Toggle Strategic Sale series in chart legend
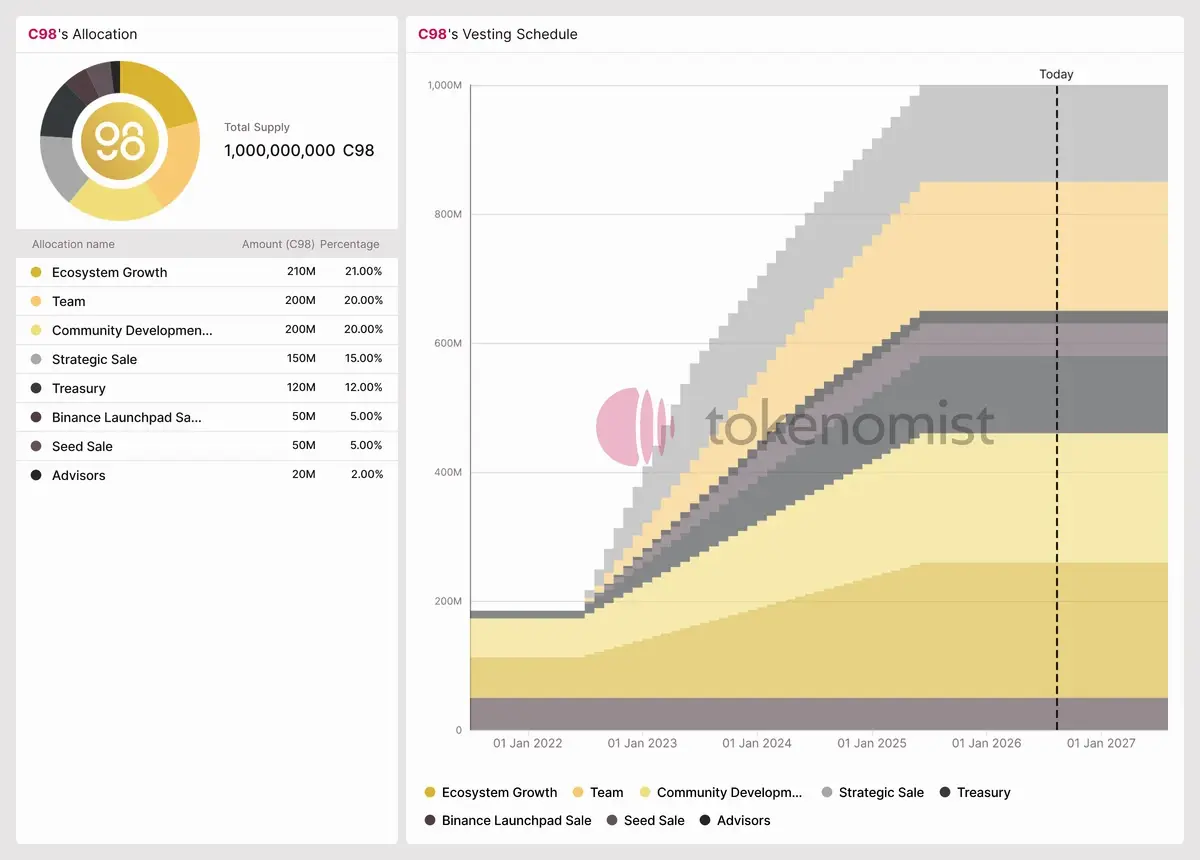The image size is (1200, 860). [x=872, y=792]
